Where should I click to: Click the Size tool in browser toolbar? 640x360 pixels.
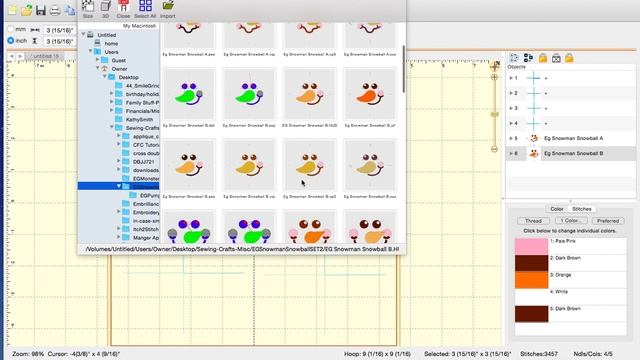coord(88,9)
